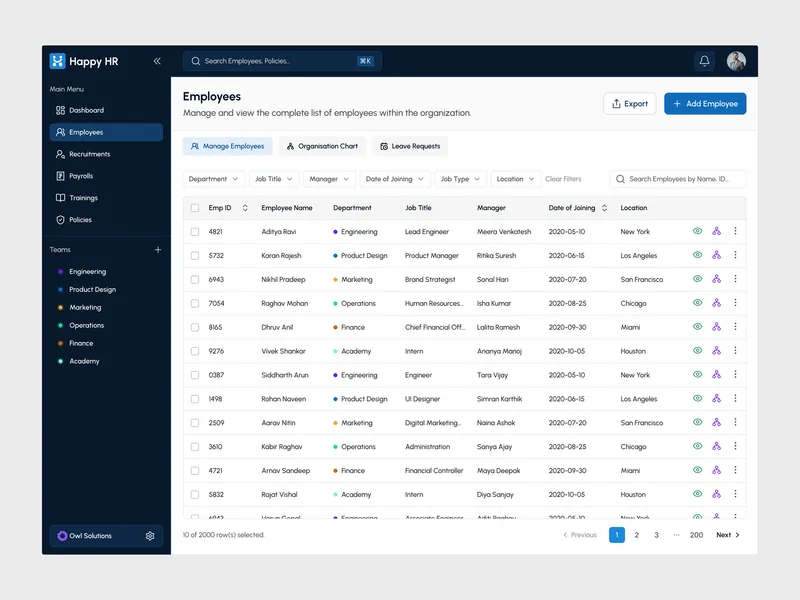View details via eye icon for Raghav Mohan
Viewport: 800px width, 600px height.
point(699,303)
